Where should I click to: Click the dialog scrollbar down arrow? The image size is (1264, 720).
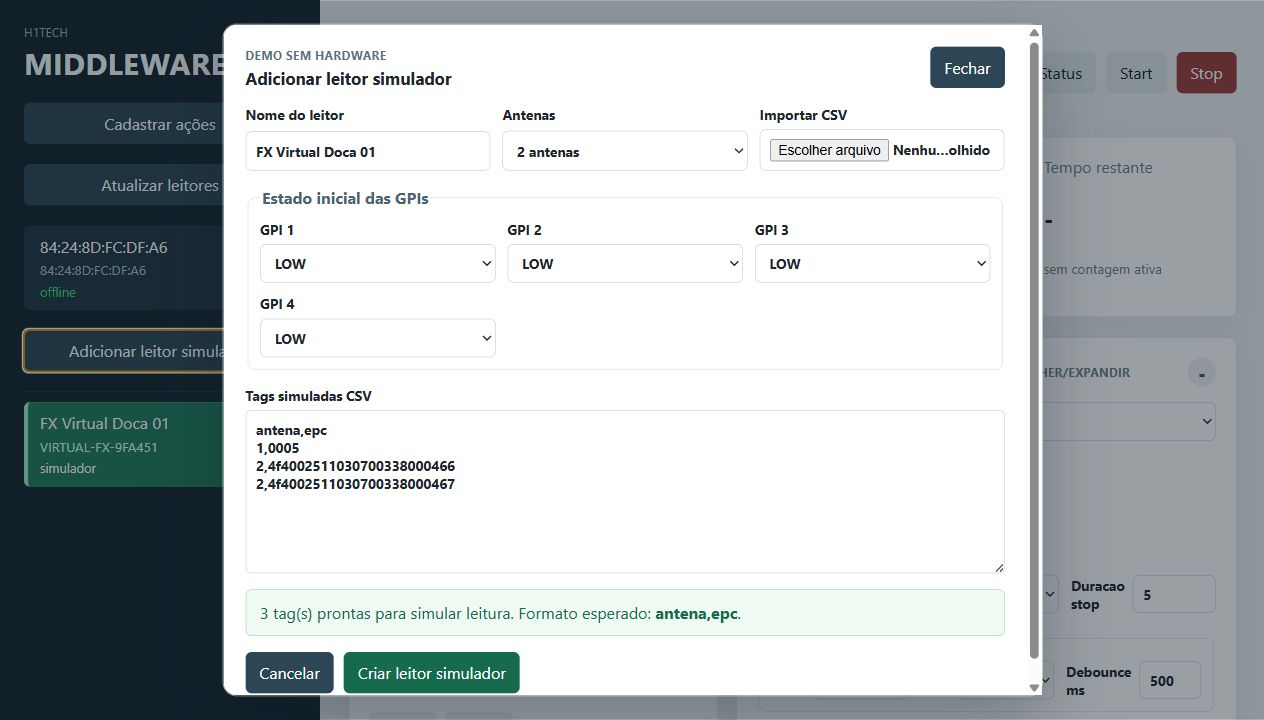coord(1034,687)
